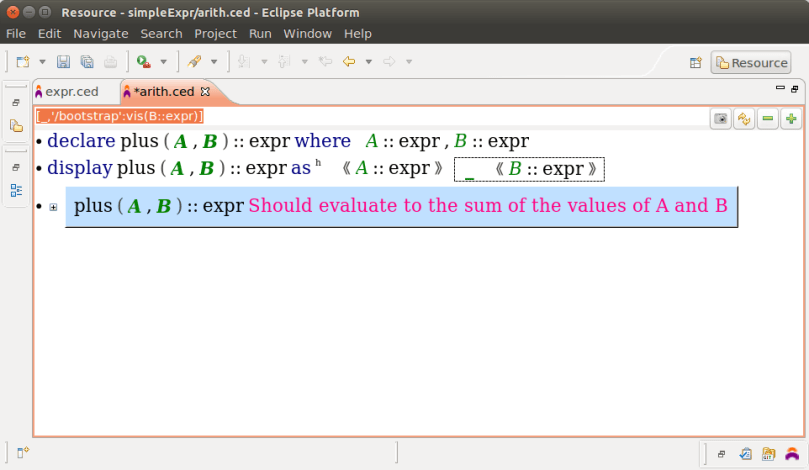
Task: Open the Back history dropdown arrow
Action: 368,62
